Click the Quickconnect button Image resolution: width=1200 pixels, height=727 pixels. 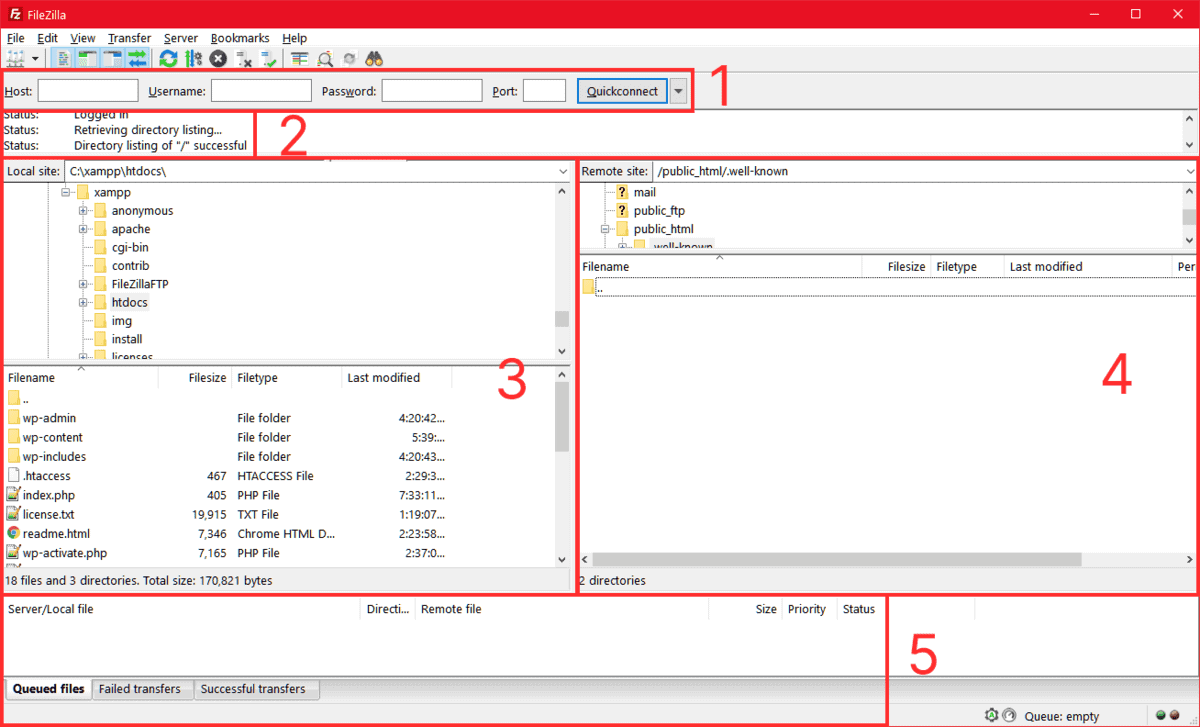(x=621, y=90)
